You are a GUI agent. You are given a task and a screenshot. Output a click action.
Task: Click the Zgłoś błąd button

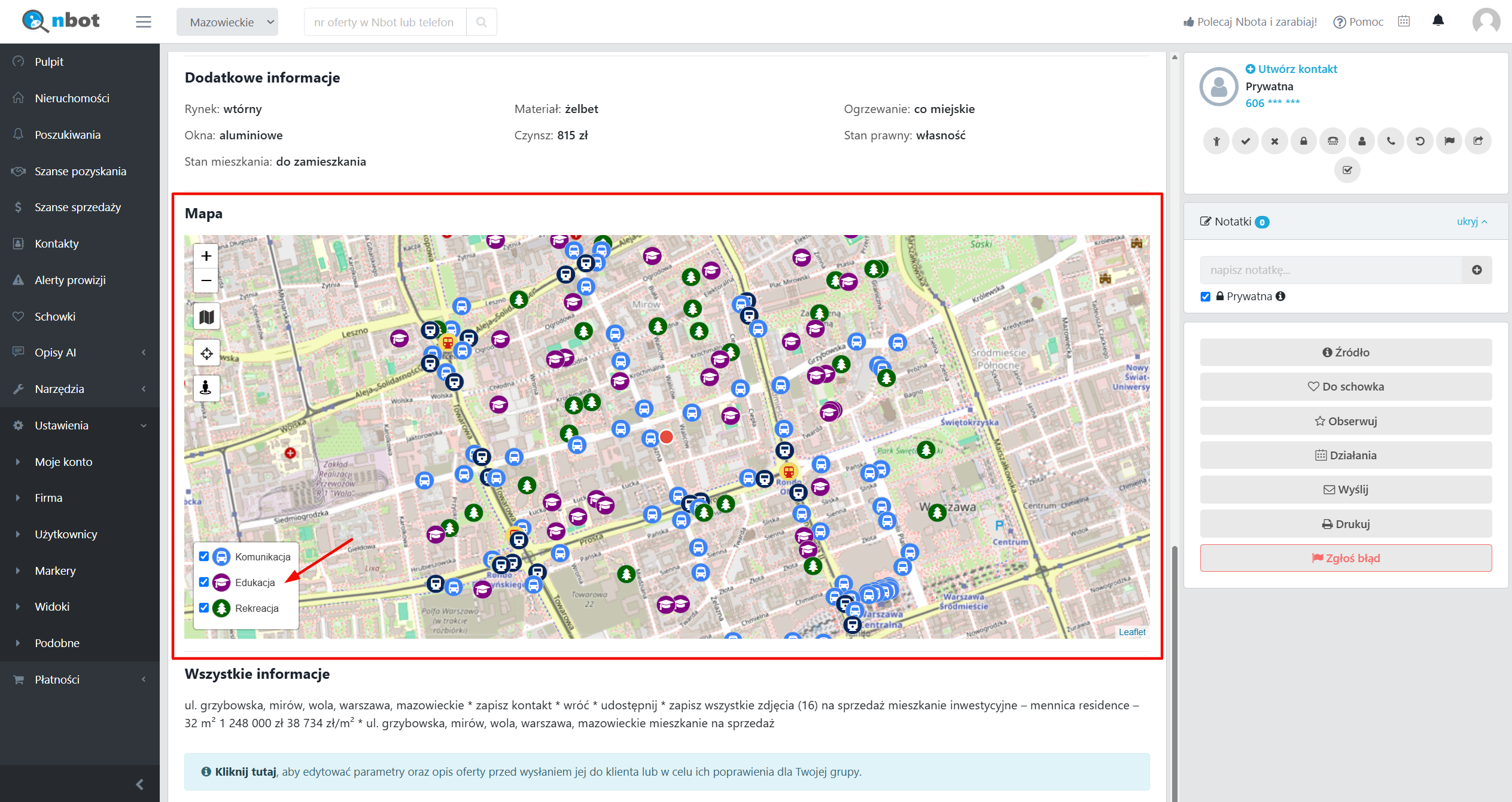1346,558
